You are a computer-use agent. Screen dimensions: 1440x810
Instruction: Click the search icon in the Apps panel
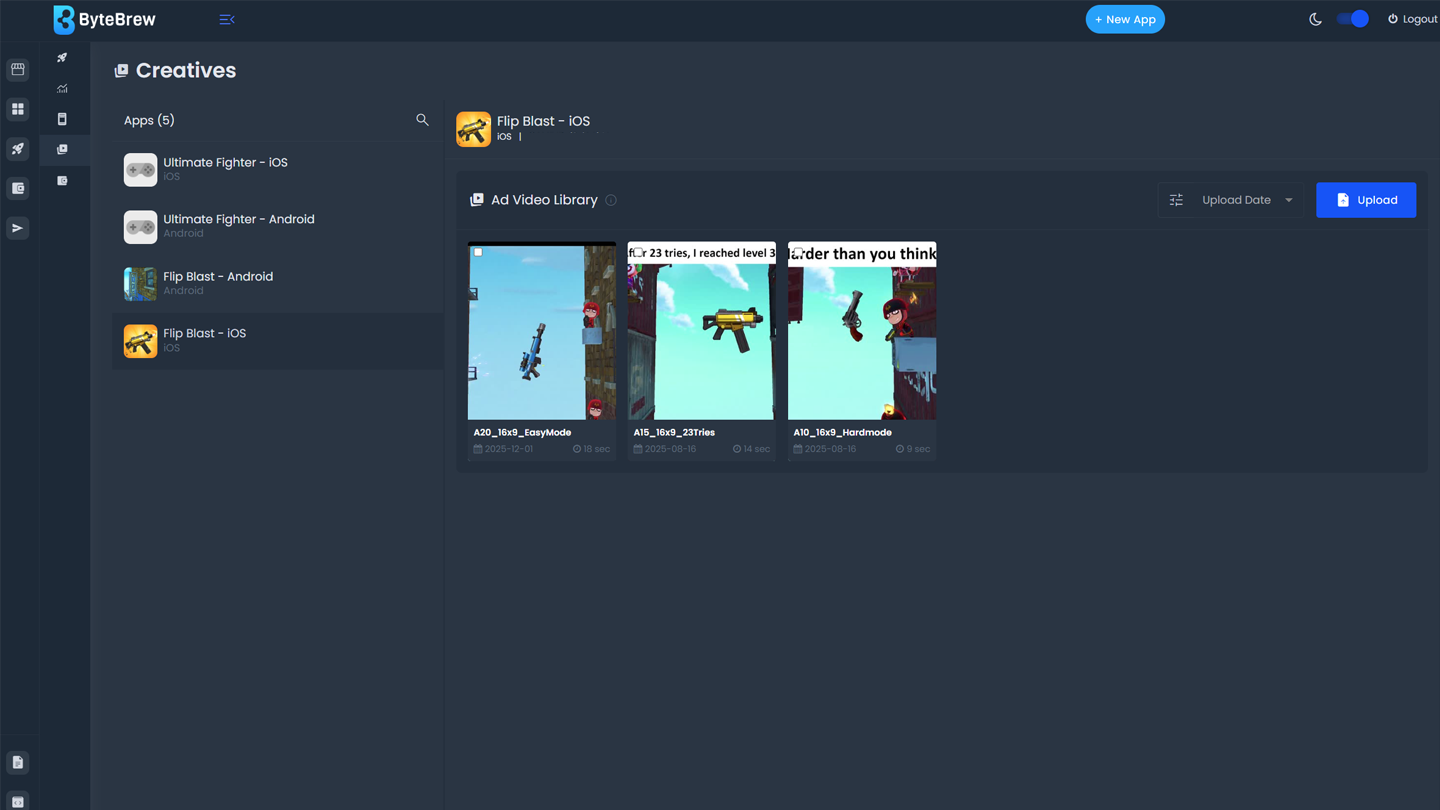click(422, 120)
